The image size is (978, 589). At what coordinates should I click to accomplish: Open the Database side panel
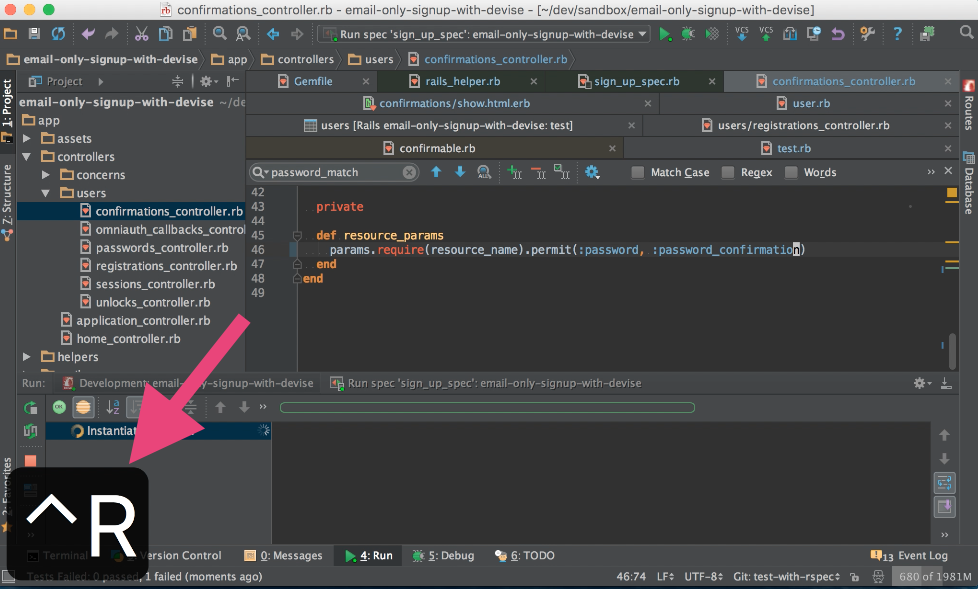(969, 183)
